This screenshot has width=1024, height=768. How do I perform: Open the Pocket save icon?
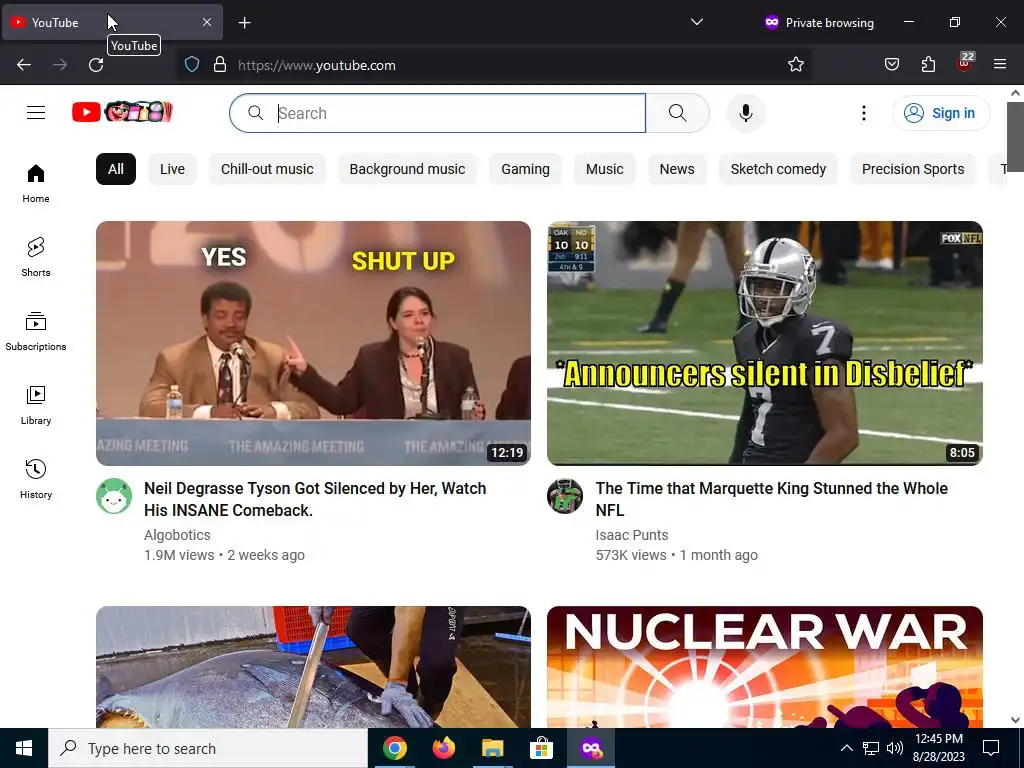click(891, 65)
